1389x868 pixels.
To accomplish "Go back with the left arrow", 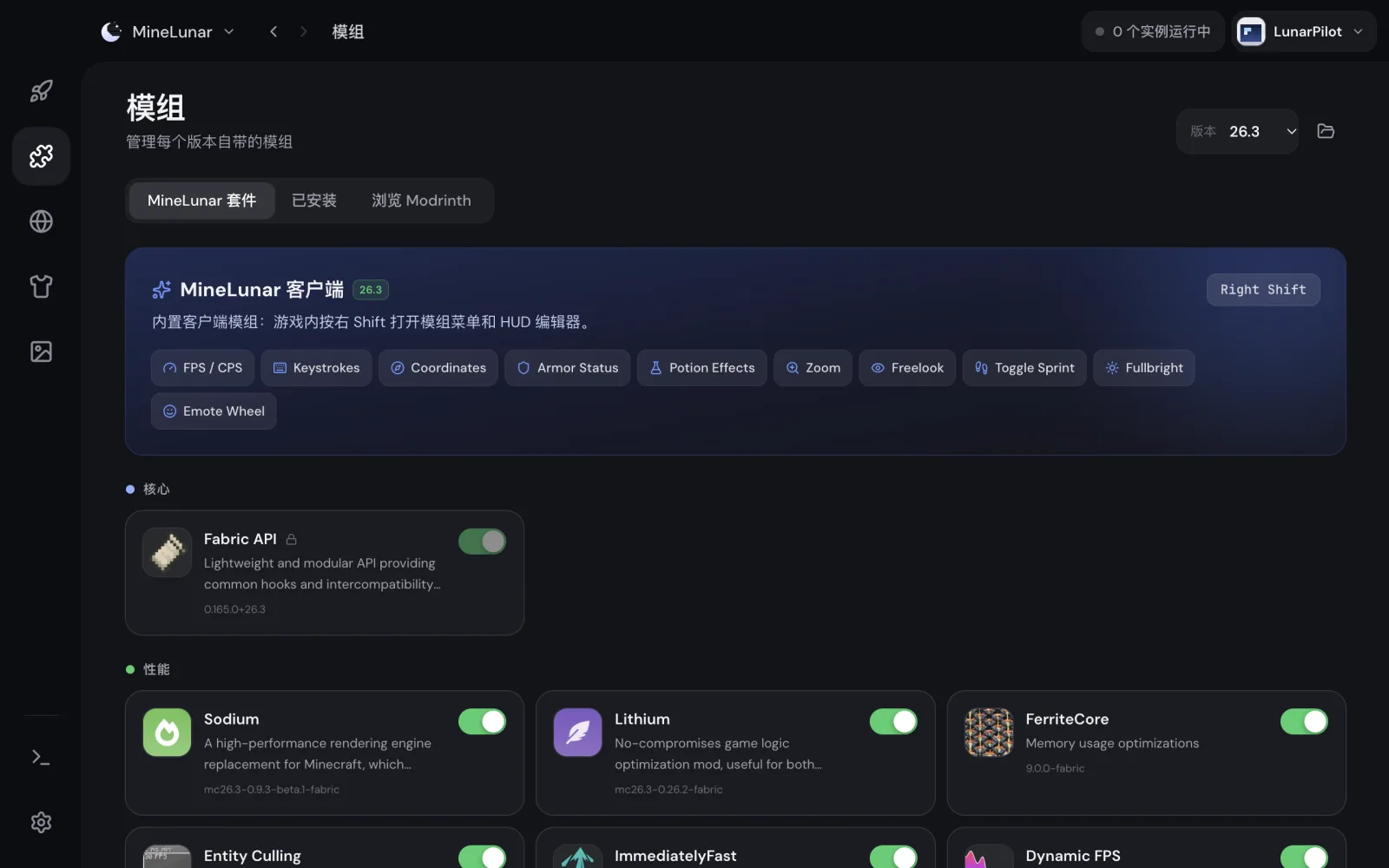I will 273,31.
